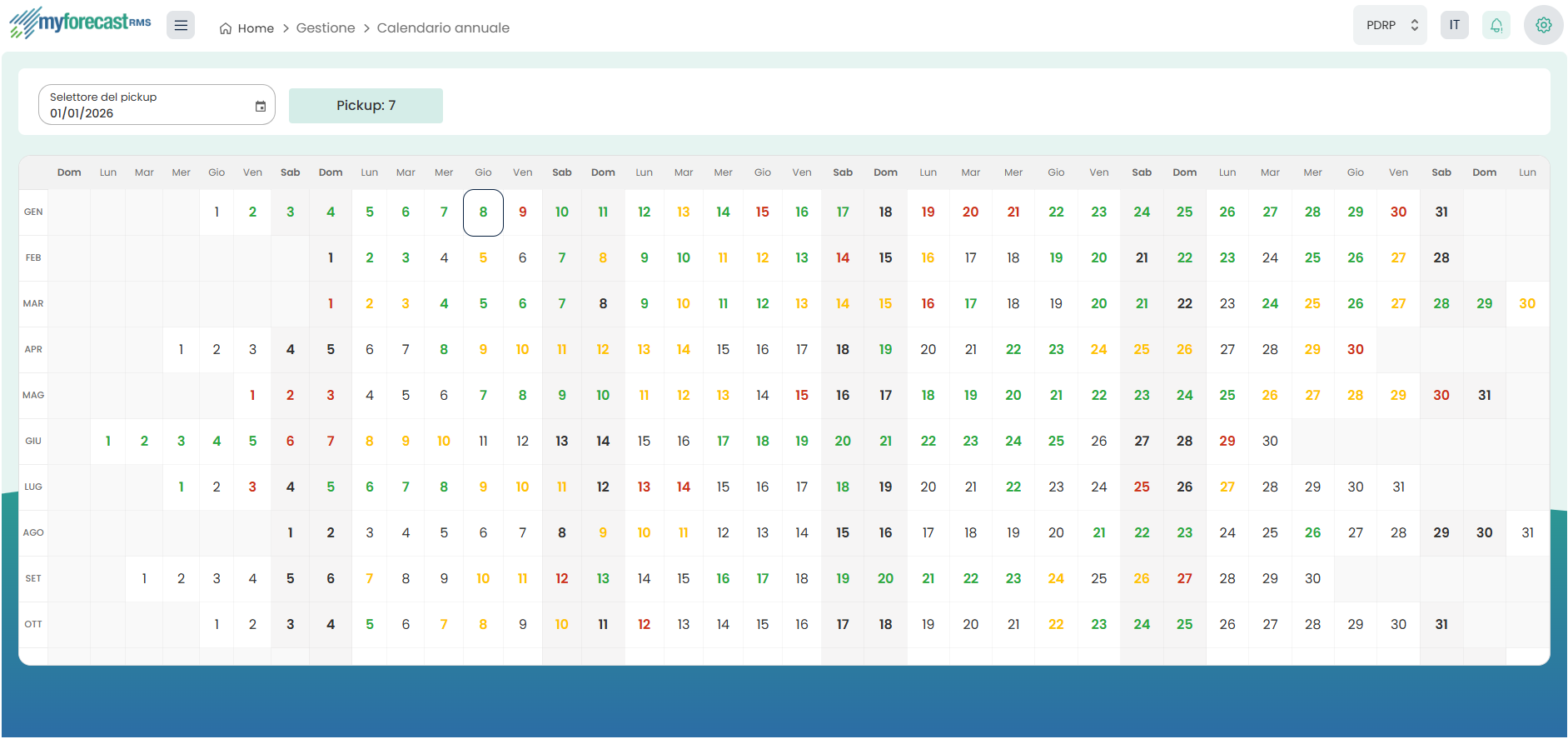Image resolution: width=1568 pixels, height=739 pixels.
Task: Select March 1 in the MAR row
Action: (x=331, y=304)
